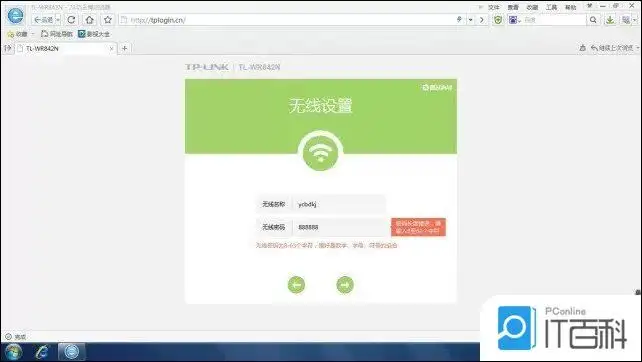Click the magnifier search icon
This screenshot has height=362, width=642.
pyautogui.click(x=593, y=20)
